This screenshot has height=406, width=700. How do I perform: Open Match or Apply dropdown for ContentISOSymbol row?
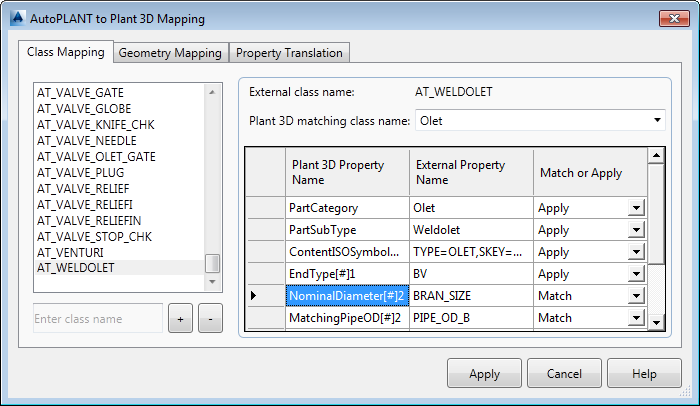pyautogui.click(x=636, y=252)
